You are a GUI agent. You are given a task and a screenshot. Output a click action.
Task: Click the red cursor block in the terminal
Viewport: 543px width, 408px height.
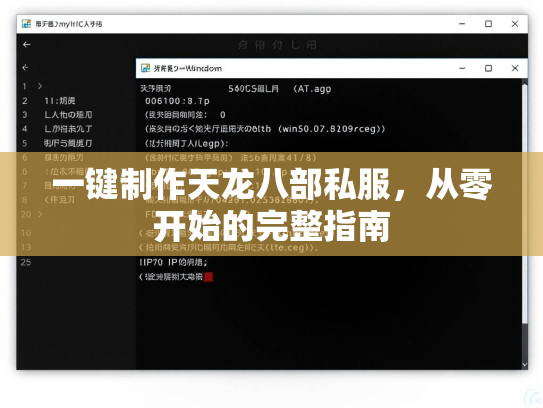208,277
